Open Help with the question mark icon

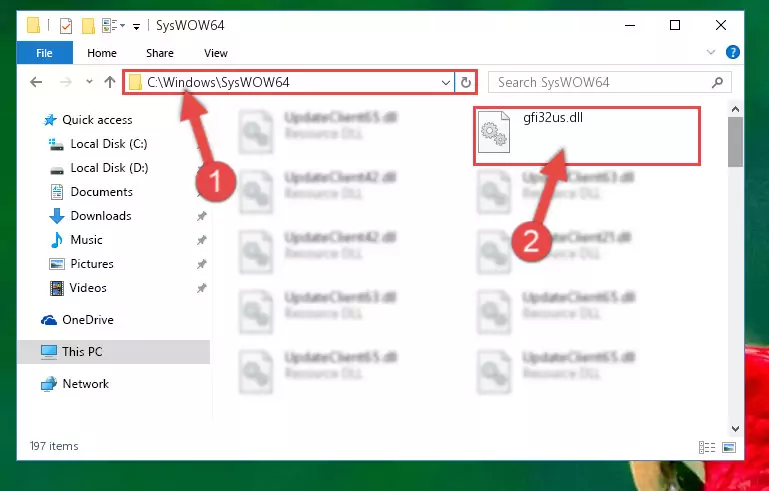733,52
